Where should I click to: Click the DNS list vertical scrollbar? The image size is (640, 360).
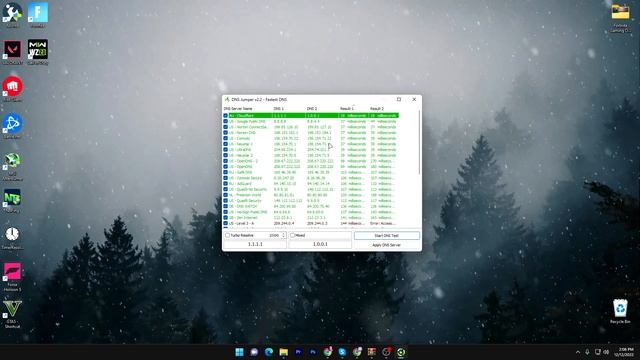[x=419, y=142]
